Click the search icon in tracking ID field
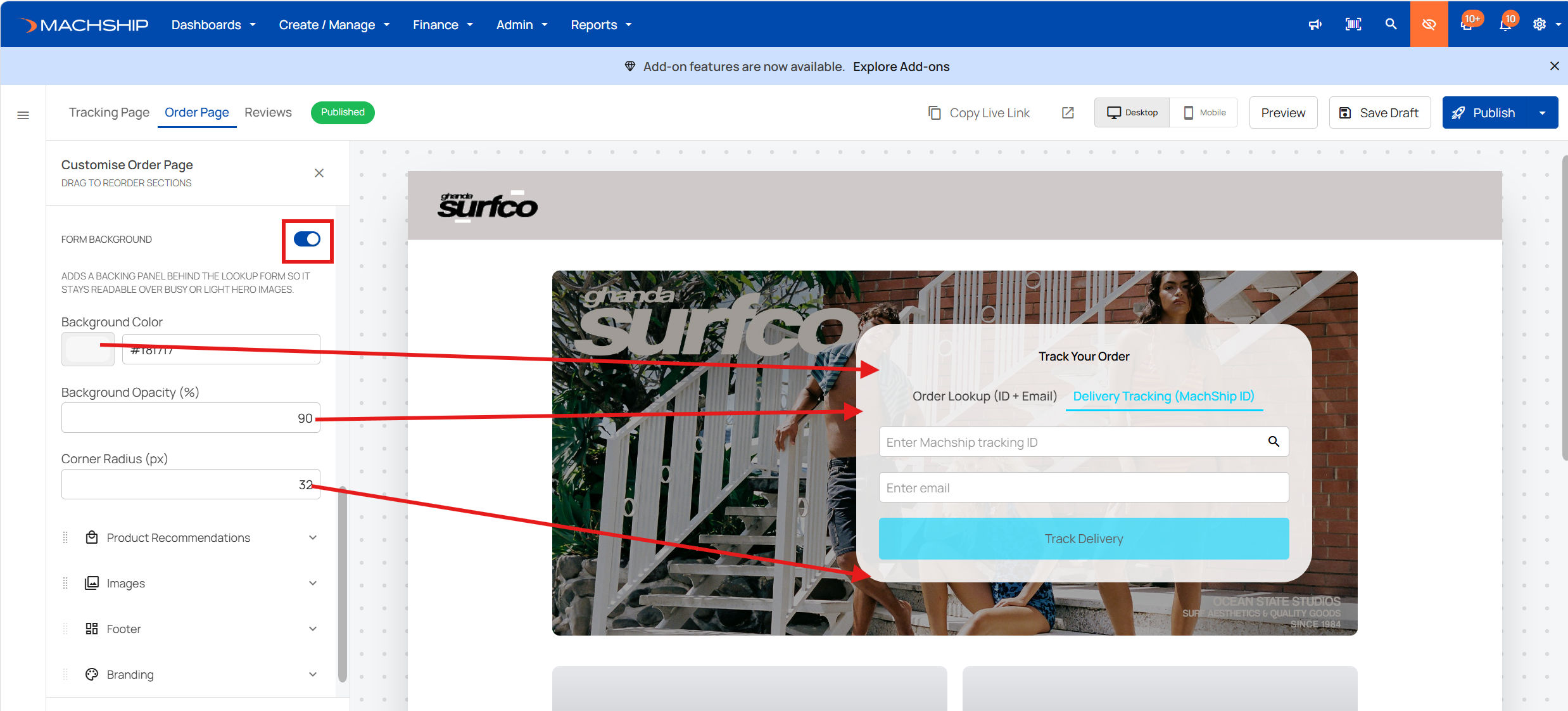Image resolution: width=1568 pixels, height=711 pixels. click(x=1274, y=442)
